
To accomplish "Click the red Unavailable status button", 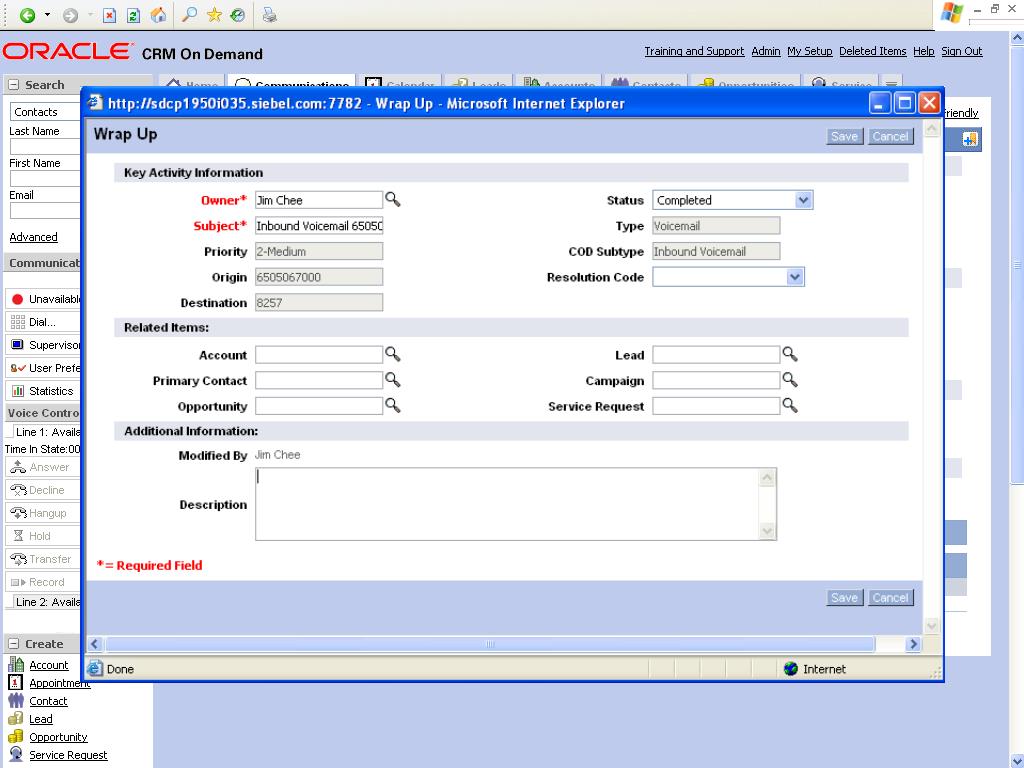I will coord(42,299).
